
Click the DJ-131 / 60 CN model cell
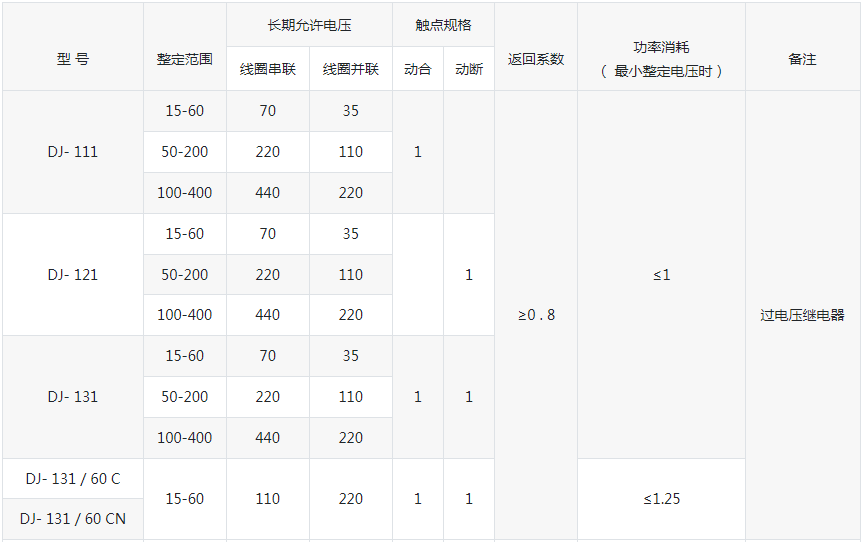pos(72,519)
